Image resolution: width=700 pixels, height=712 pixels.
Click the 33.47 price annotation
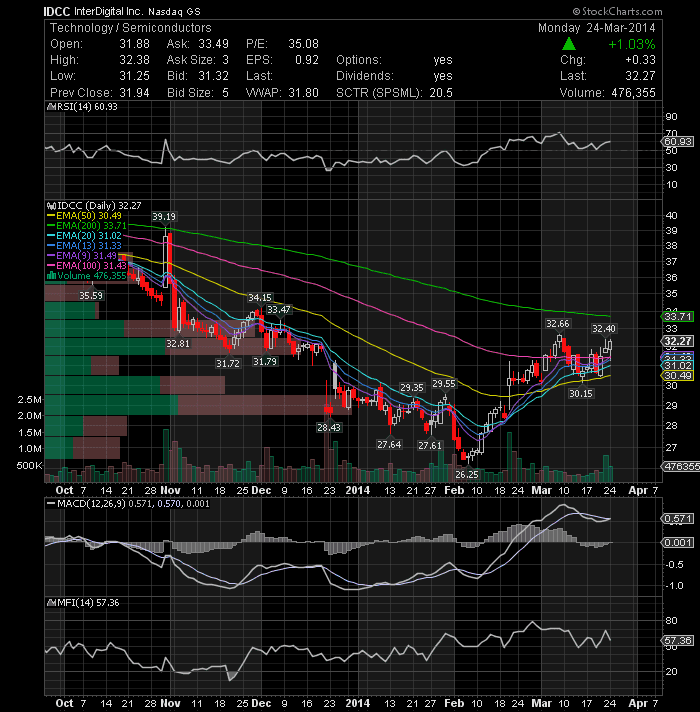(x=278, y=310)
